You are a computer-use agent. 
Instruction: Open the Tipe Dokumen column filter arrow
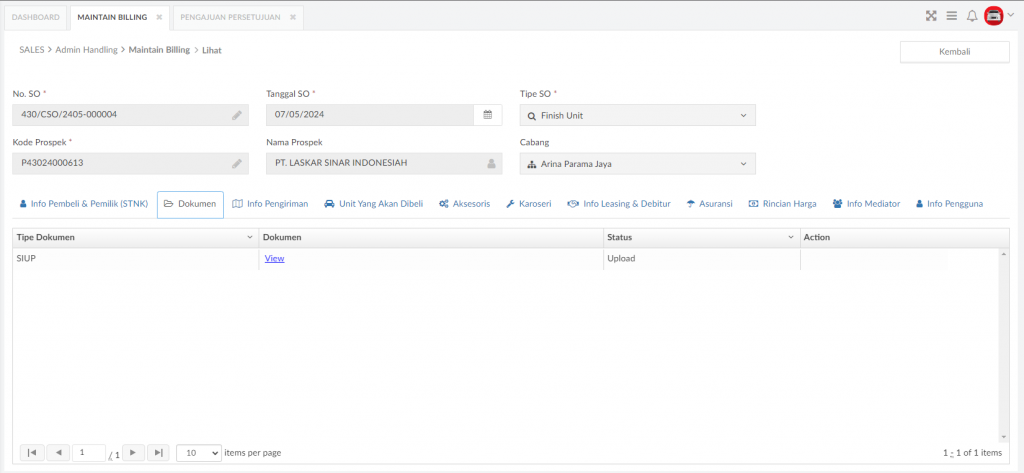click(249, 238)
